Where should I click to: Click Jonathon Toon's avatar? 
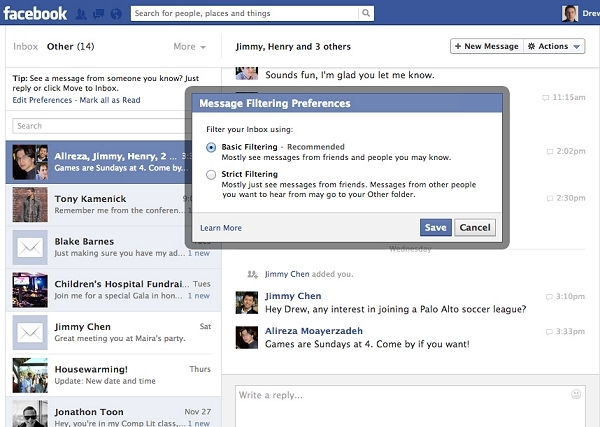click(30, 414)
